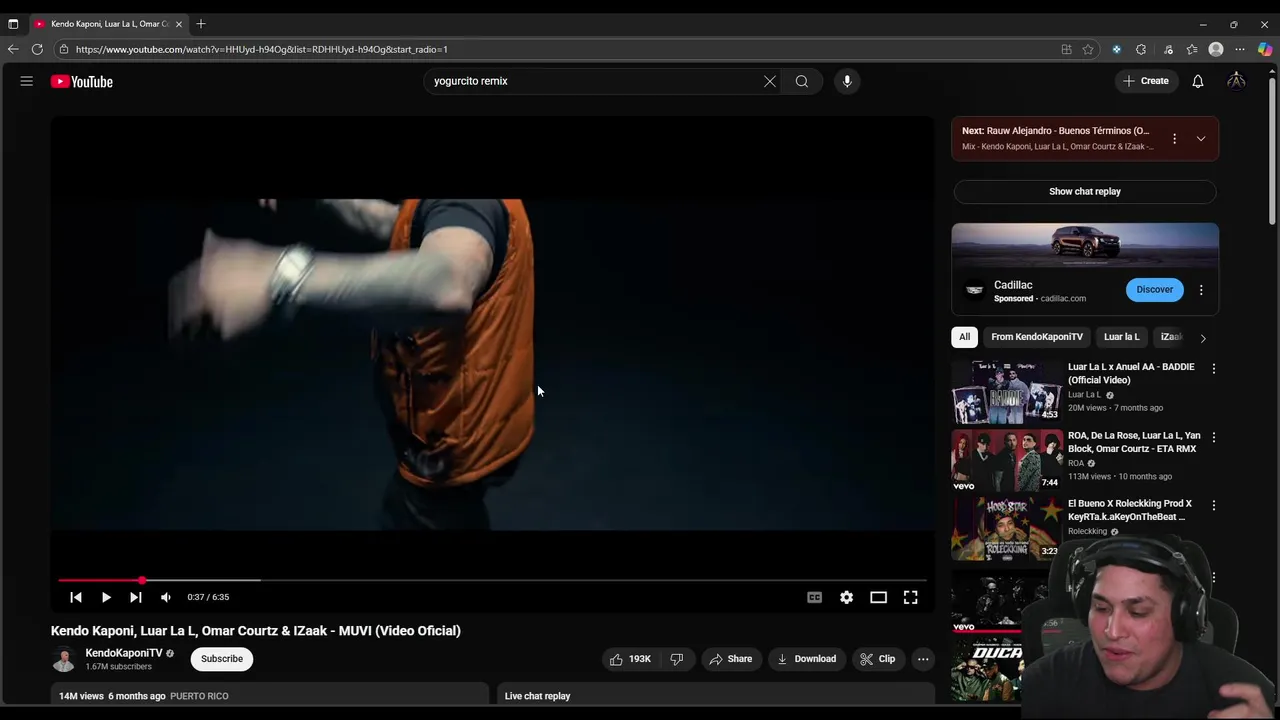The image size is (1280, 720).
Task: Expand the mix playlist panel chevron
Action: tap(1201, 139)
